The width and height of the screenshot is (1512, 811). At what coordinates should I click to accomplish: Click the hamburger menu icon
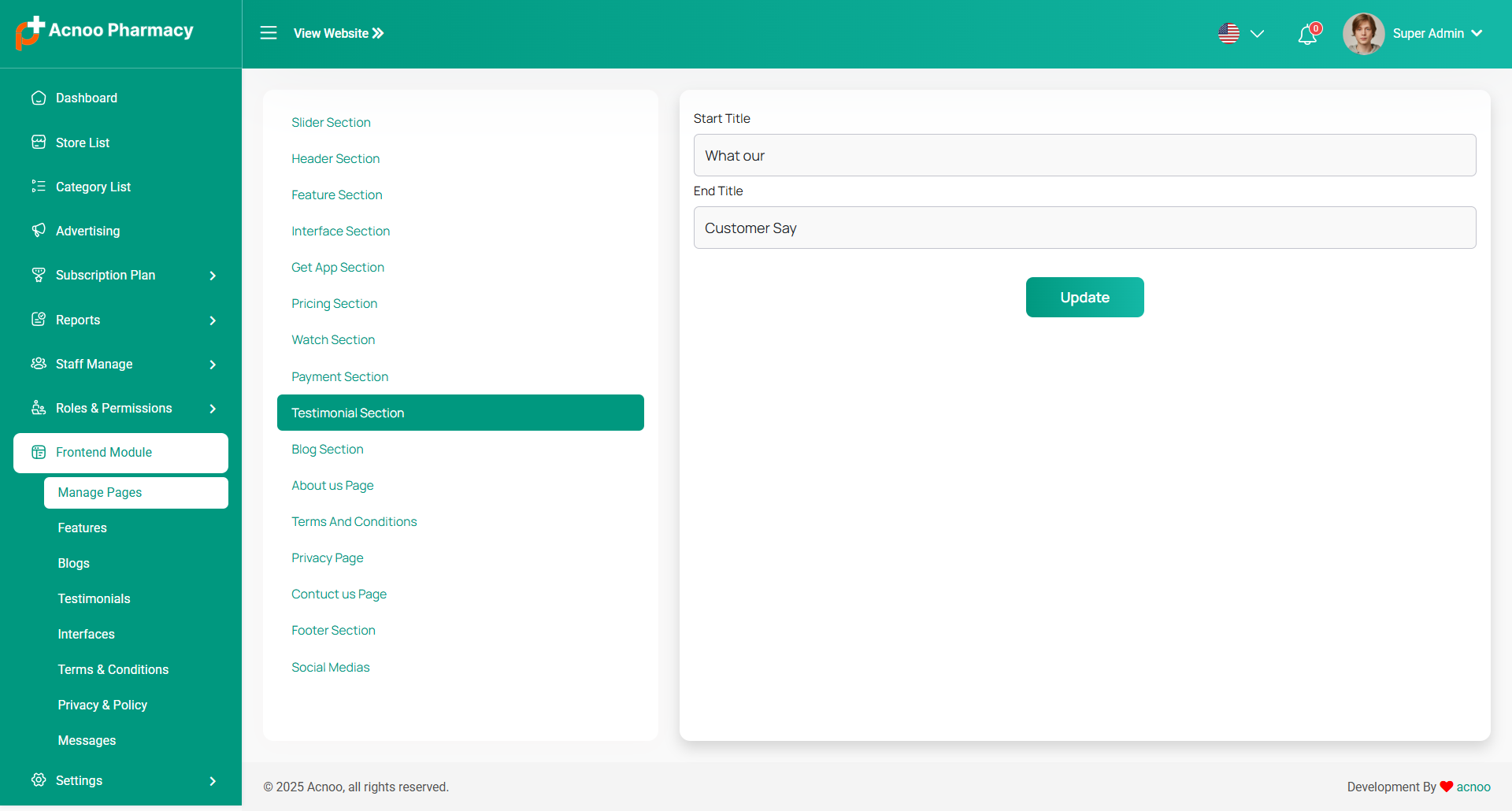[269, 33]
